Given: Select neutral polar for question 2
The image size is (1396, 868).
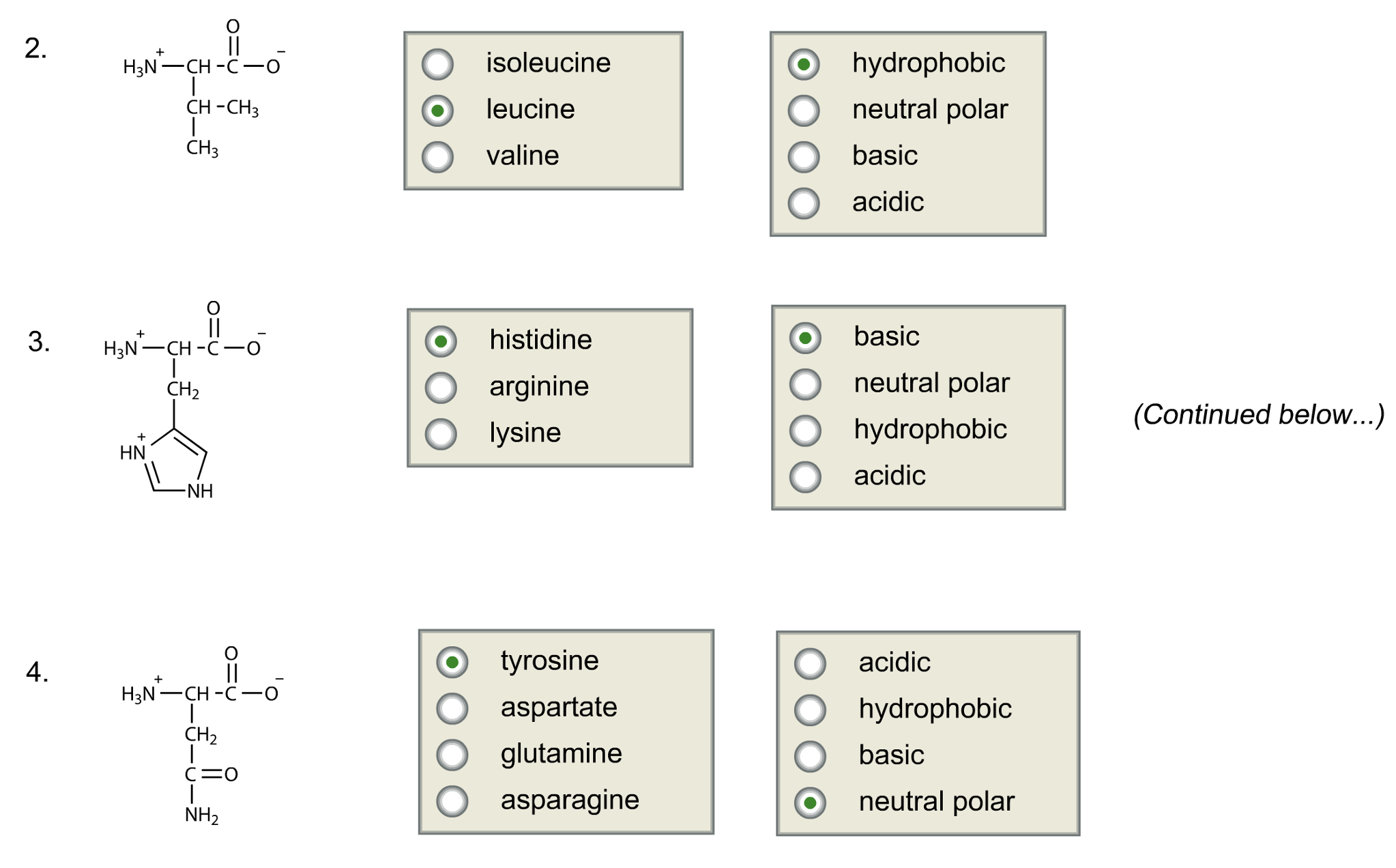Looking at the screenshot, I should coord(803,110).
